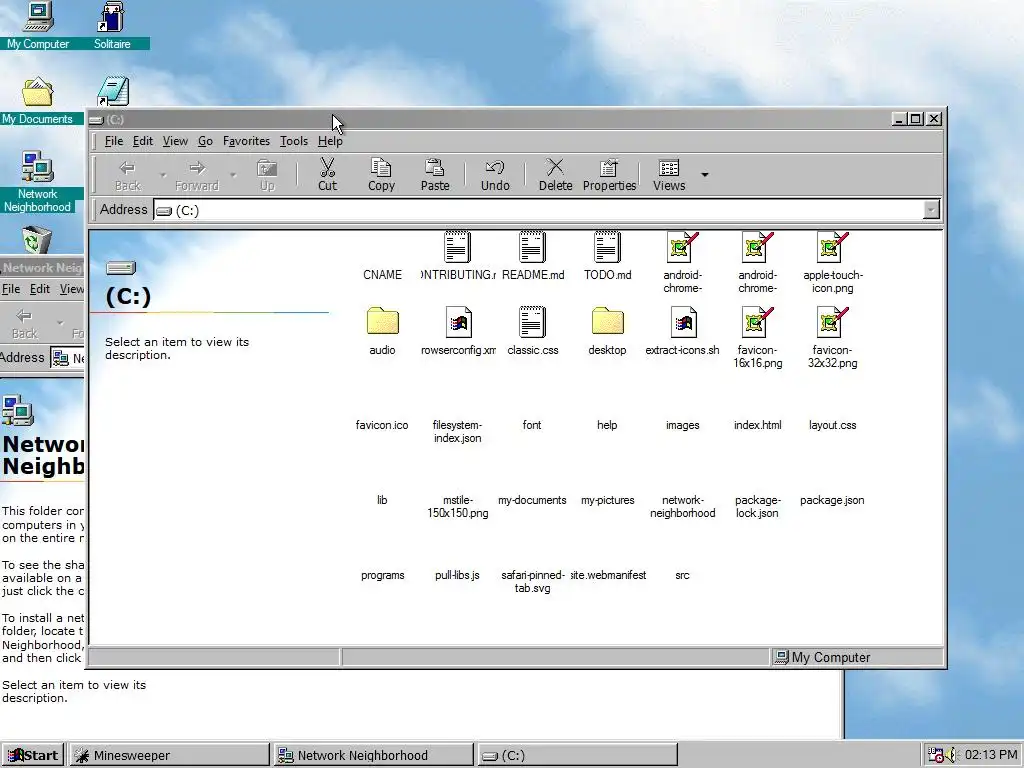Open the Edit menu in C: window
The height and width of the screenshot is (768, 1024).
(x=142, y=141)
